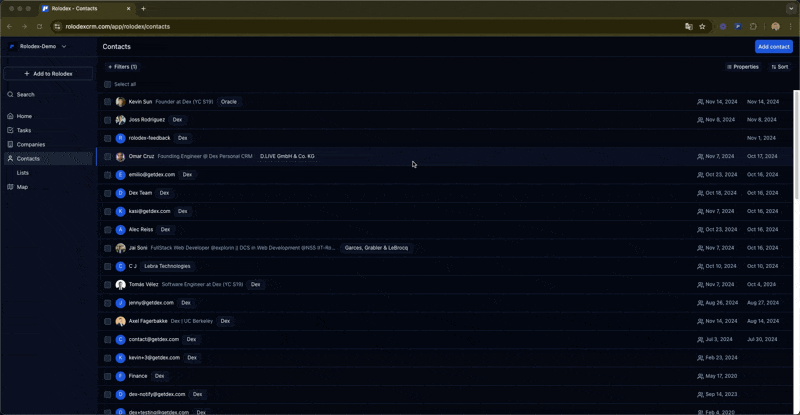Open the Finance contact
Viewport: 800px width, 415px height.
click(x=138, y=376)
